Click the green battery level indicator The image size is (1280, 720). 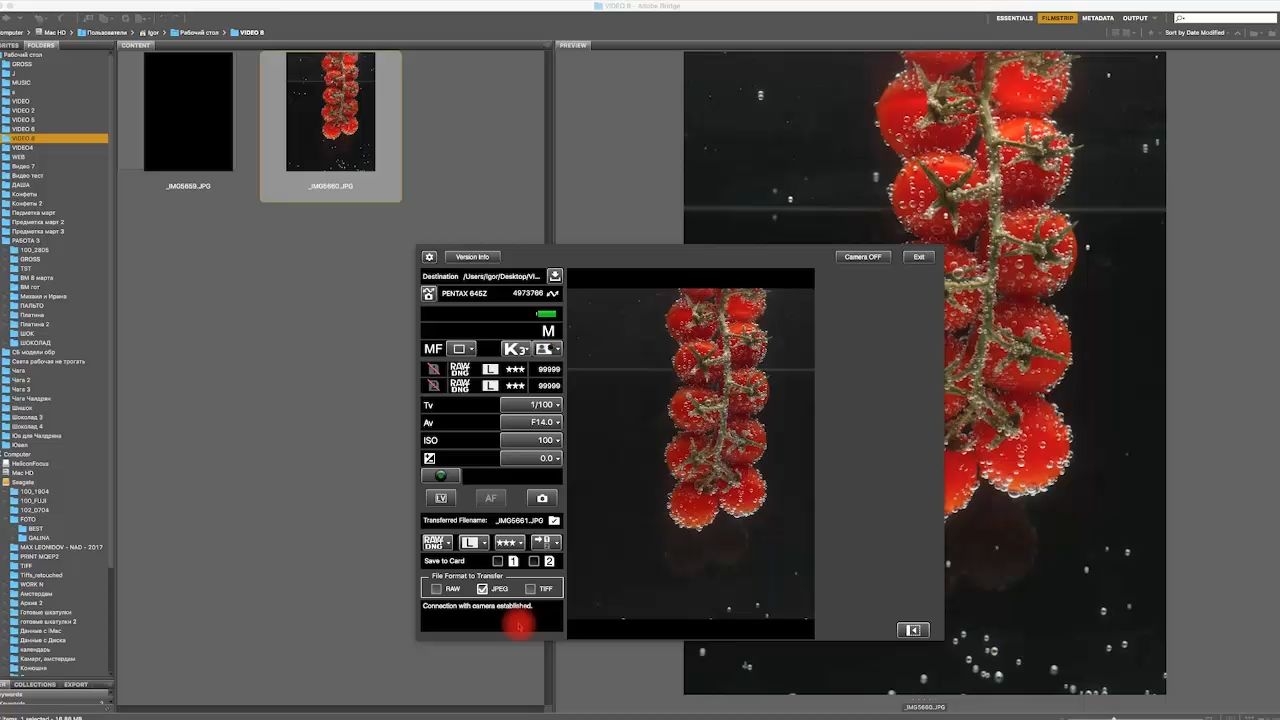tap(546, 314)
